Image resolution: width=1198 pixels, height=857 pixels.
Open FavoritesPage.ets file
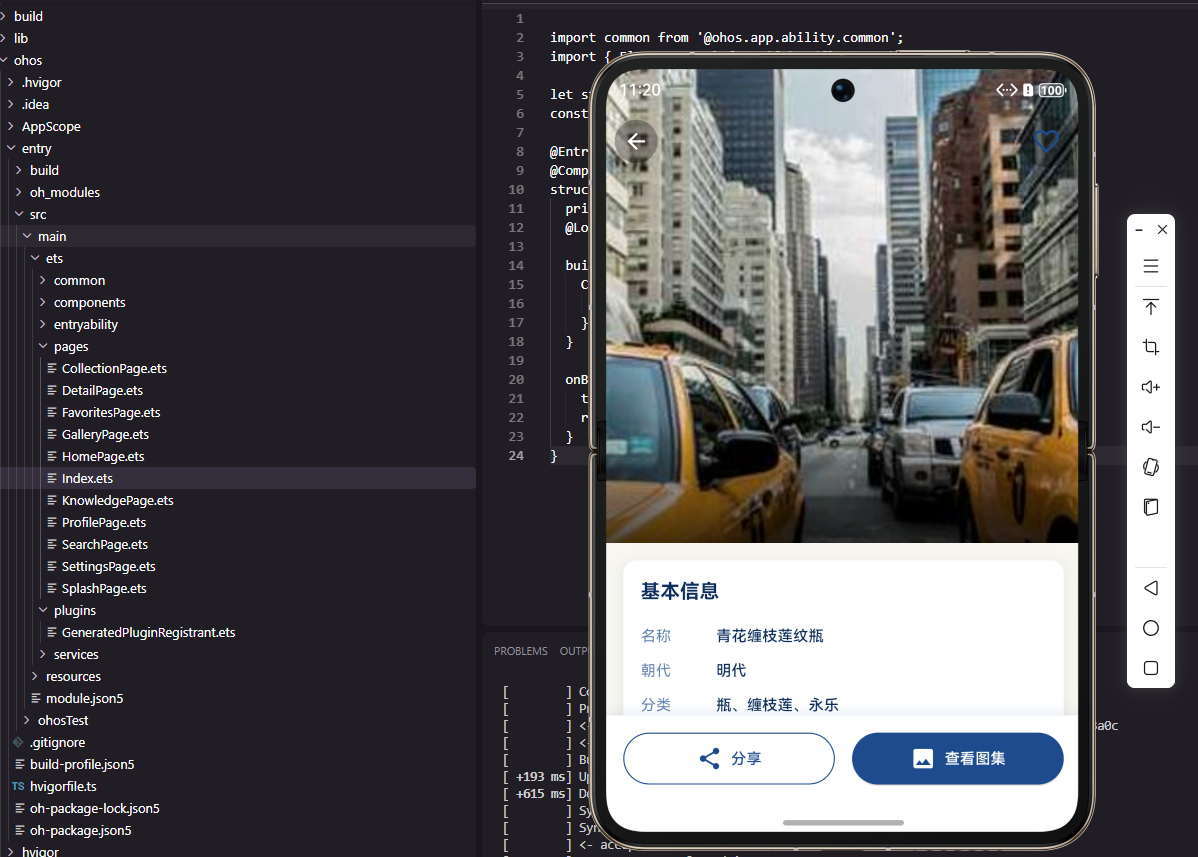tap(111, 413)
